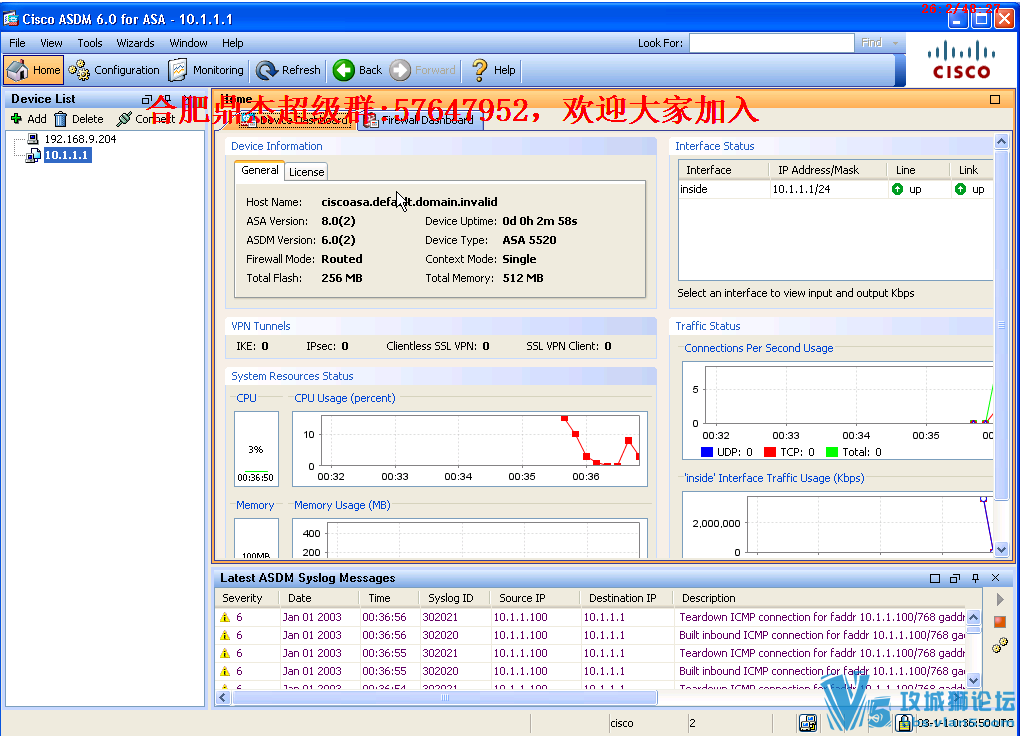Click the UDP blue legend swatch
Screen dimensions: 1020x736
click(x=707, y=452)
